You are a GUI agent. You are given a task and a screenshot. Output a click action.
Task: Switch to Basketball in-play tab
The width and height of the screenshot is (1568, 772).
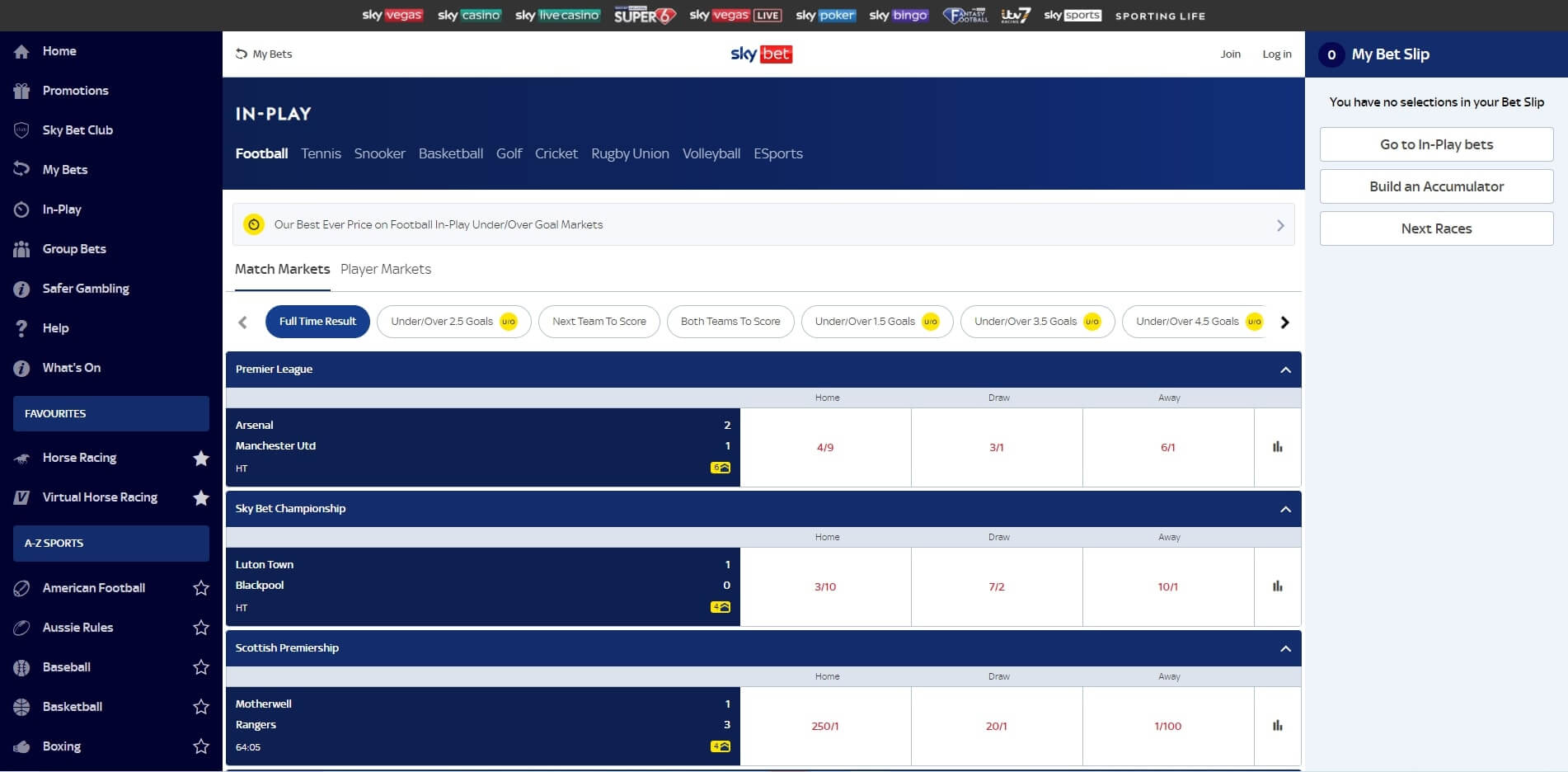pos(450,153)
